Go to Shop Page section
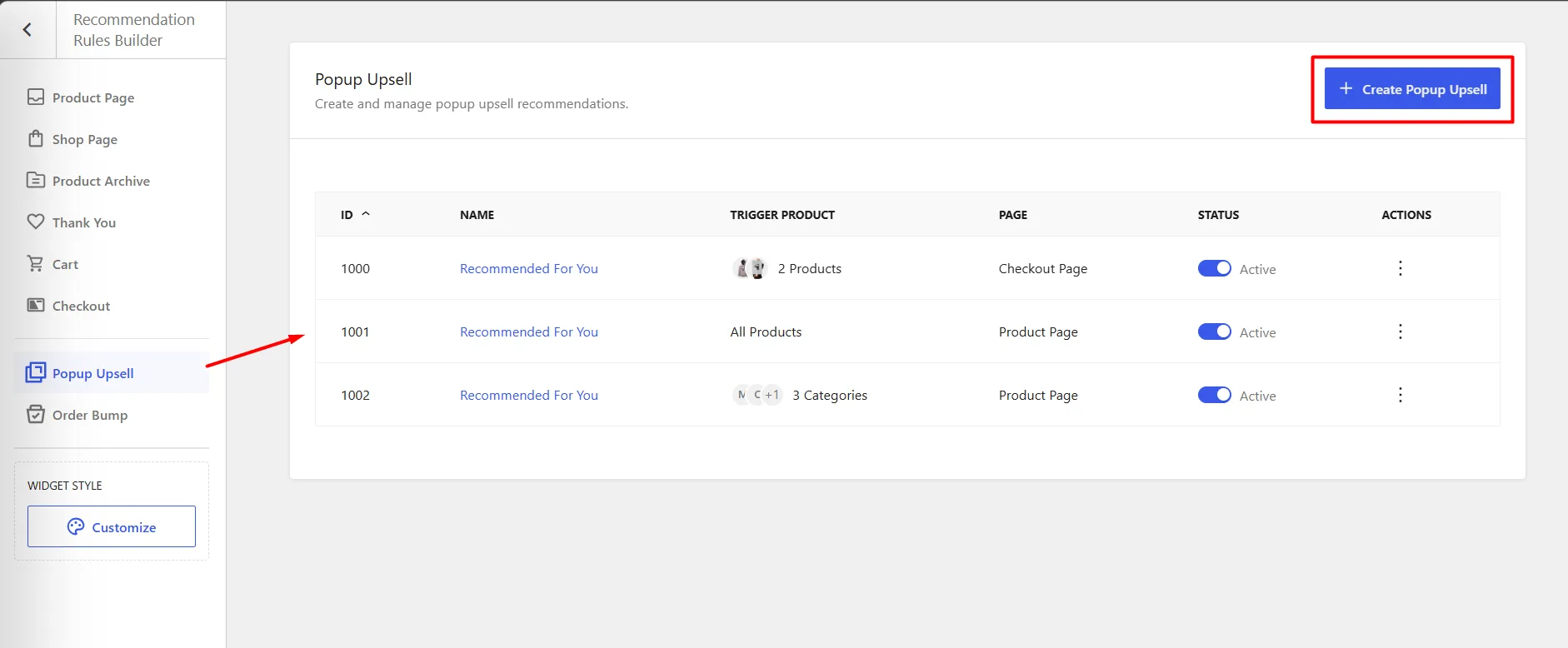Screen dimensions: 1568x648 point(112,139)
